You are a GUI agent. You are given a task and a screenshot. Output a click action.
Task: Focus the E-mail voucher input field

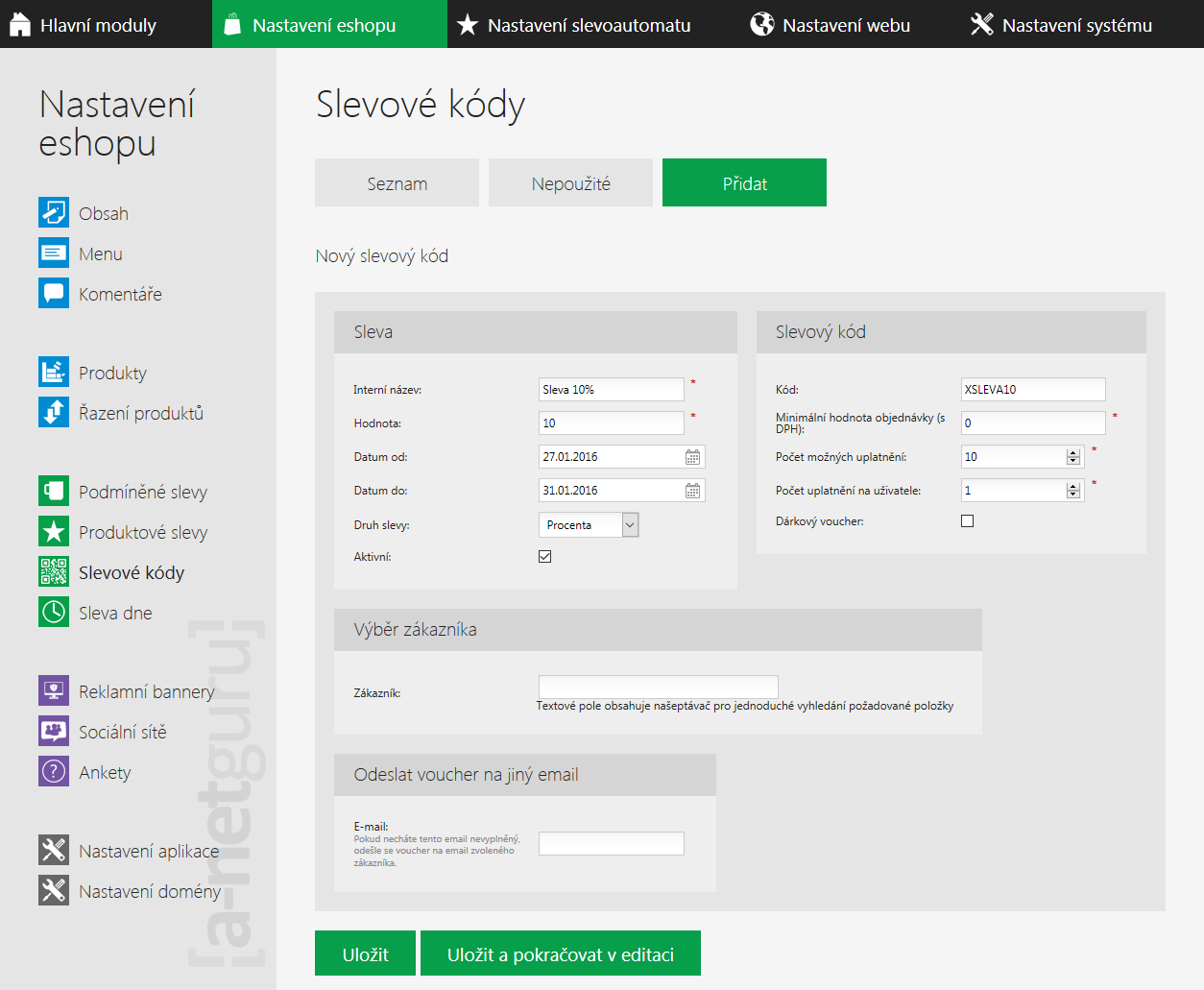pyautogui.click(x=612, y=843)
